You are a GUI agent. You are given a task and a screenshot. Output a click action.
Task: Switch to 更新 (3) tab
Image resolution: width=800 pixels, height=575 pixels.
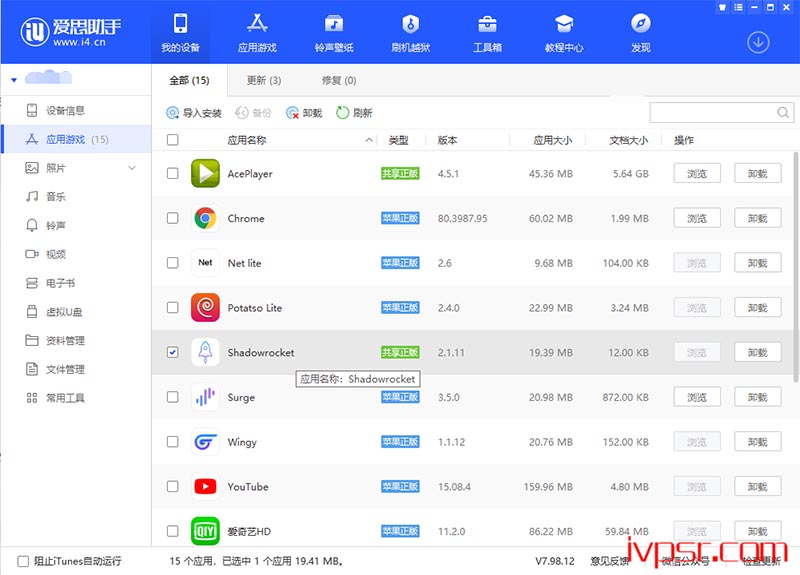(264, 80)
